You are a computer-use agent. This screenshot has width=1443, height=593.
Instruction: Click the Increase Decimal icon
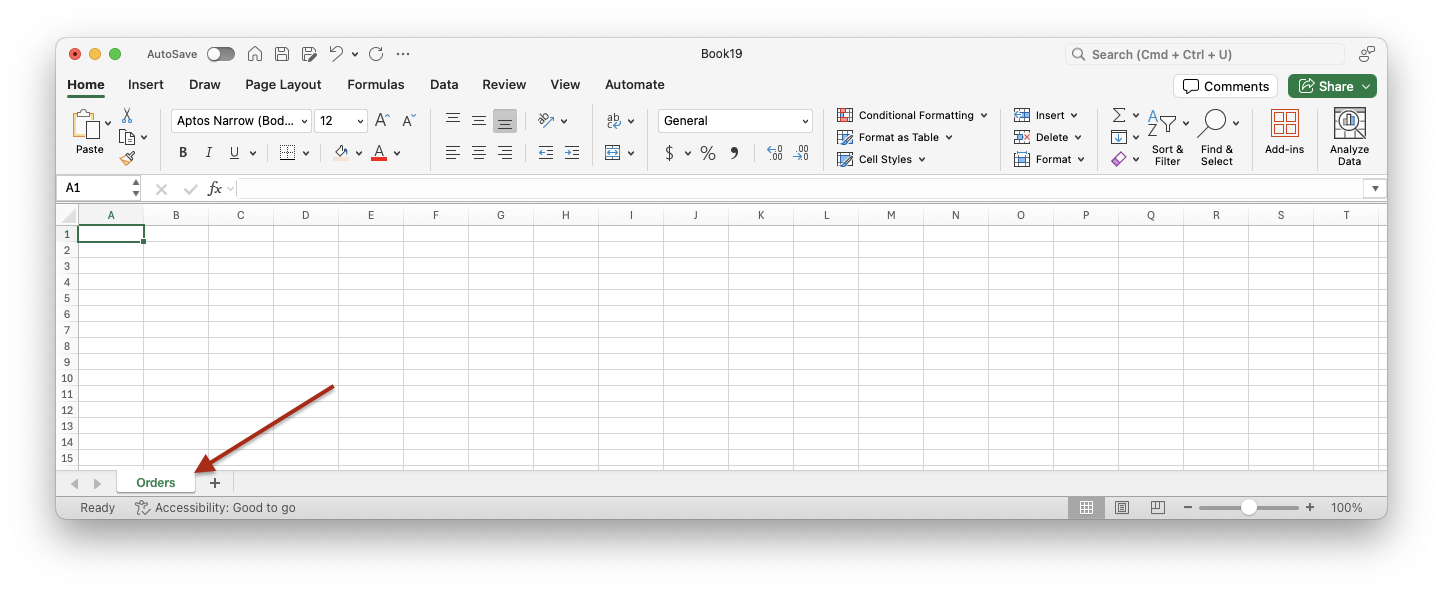click(x=774, y=153)
